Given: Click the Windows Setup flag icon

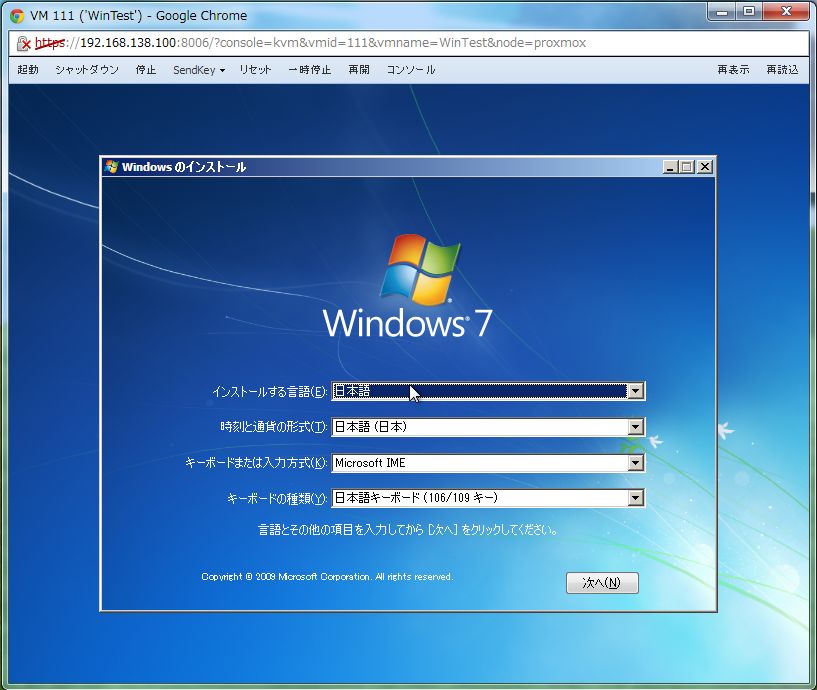Looking at the screenshot, I should 111,167.
